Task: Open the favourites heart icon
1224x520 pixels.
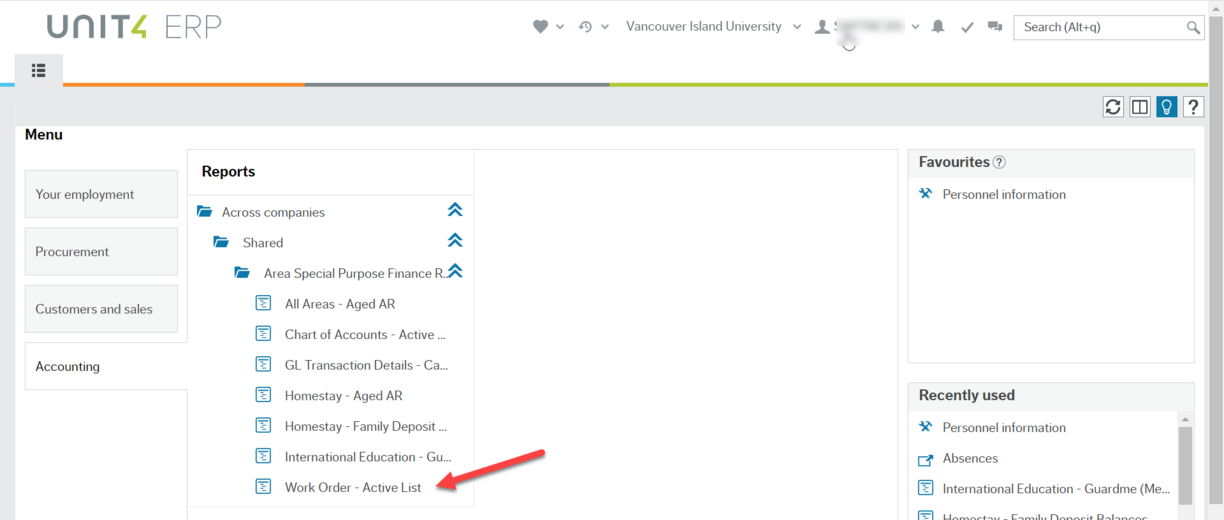Action: [x=541, y=27]
